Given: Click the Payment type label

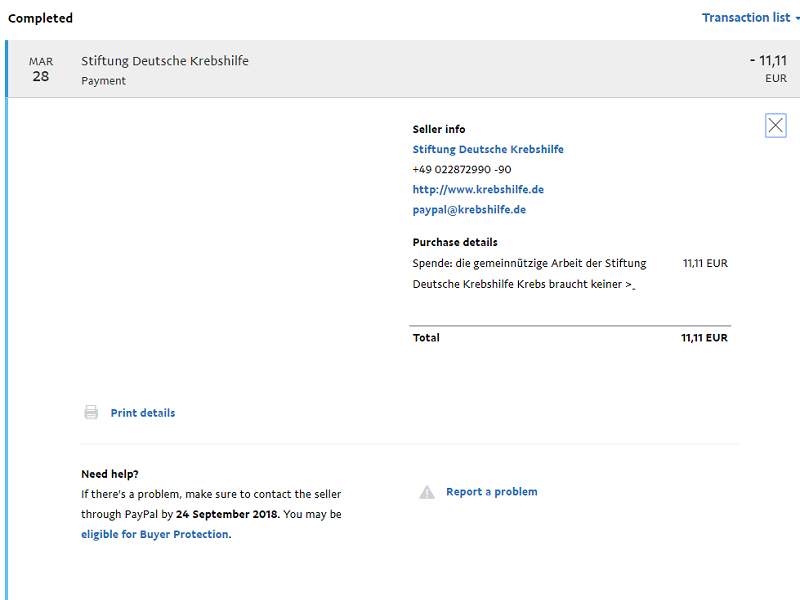Looking at the screenshot, I should tap(104, 81).
